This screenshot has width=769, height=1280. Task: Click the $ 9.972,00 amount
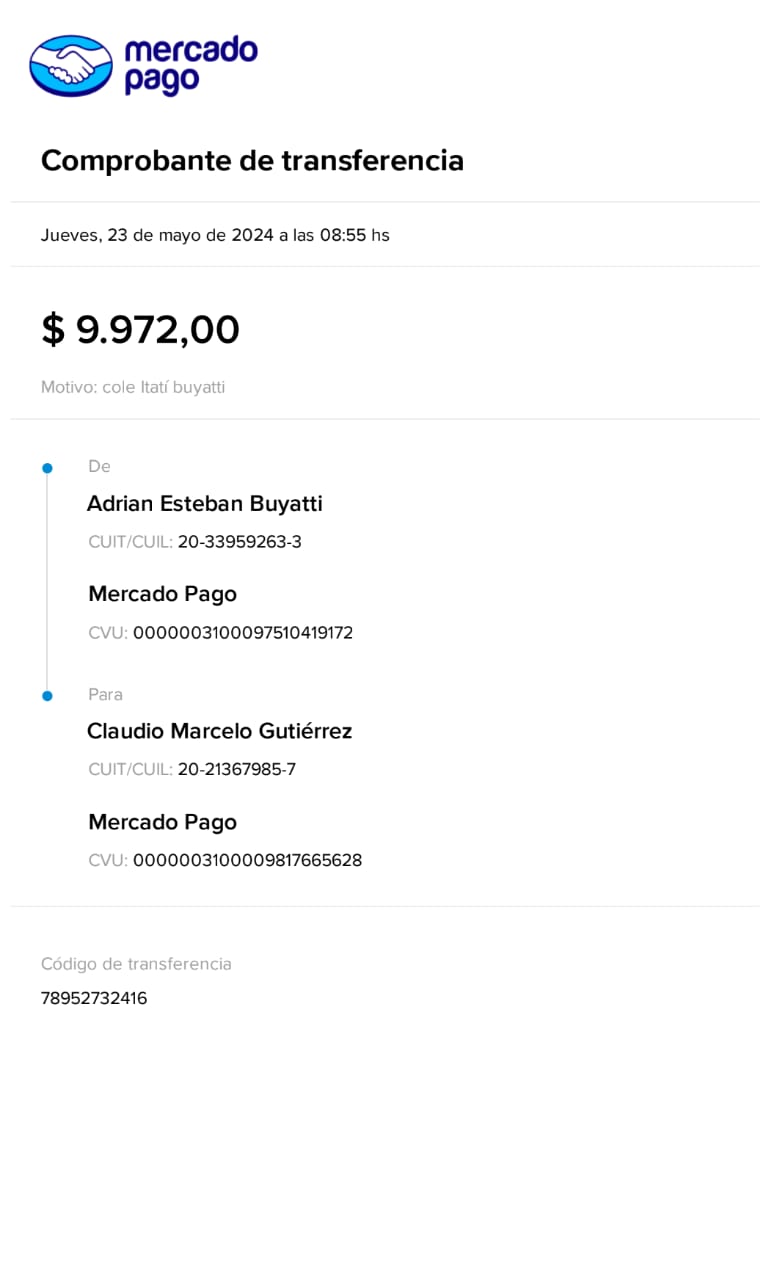140,329
